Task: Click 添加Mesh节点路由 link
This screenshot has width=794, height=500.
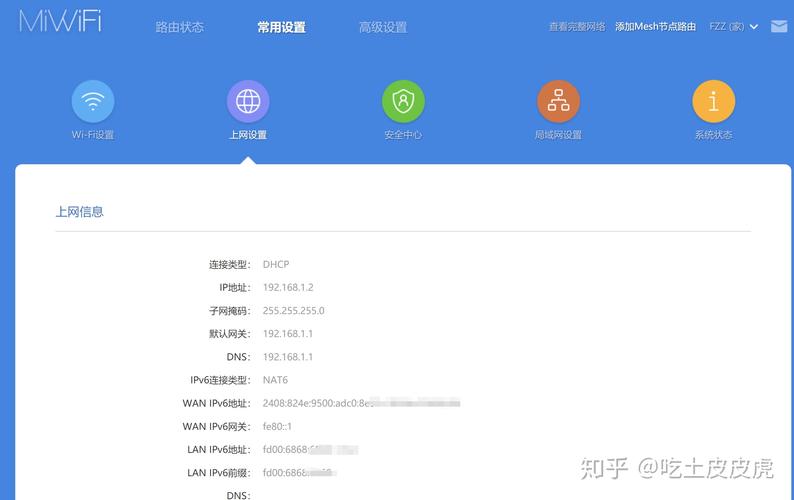Action: click(655, 26)
